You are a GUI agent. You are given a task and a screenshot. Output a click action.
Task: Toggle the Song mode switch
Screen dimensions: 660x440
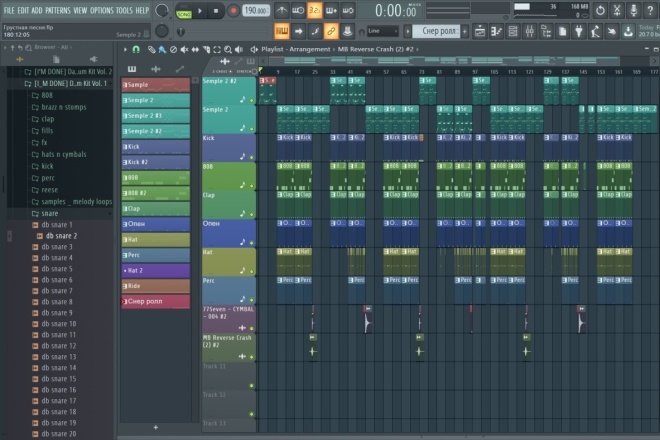184,11
